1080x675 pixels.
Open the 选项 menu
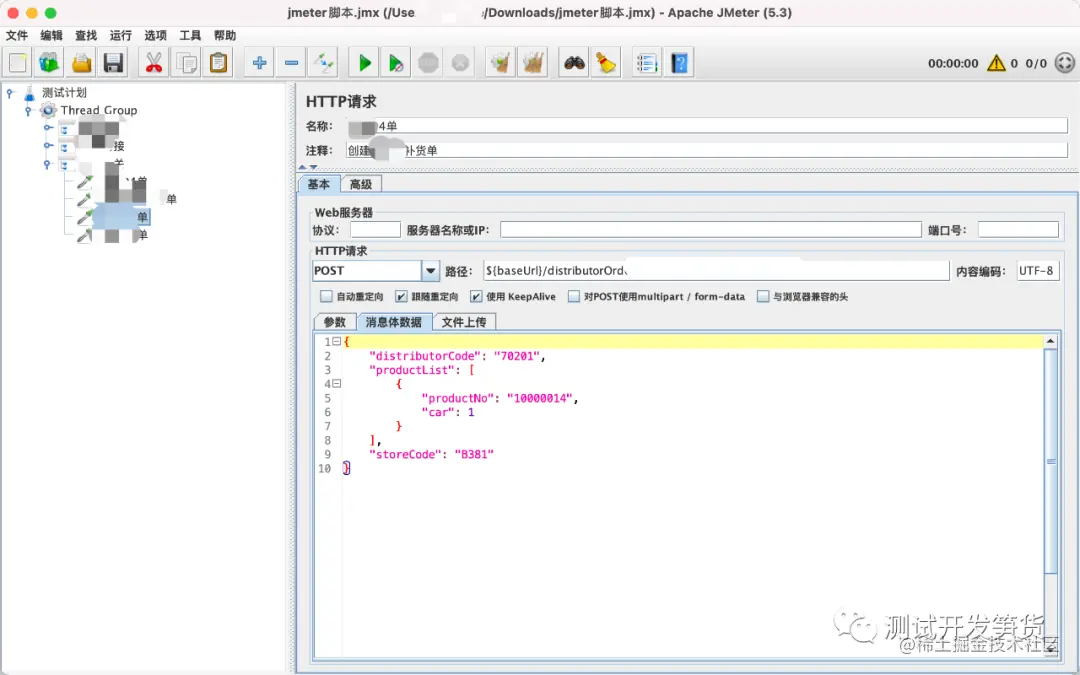point(156,35)
